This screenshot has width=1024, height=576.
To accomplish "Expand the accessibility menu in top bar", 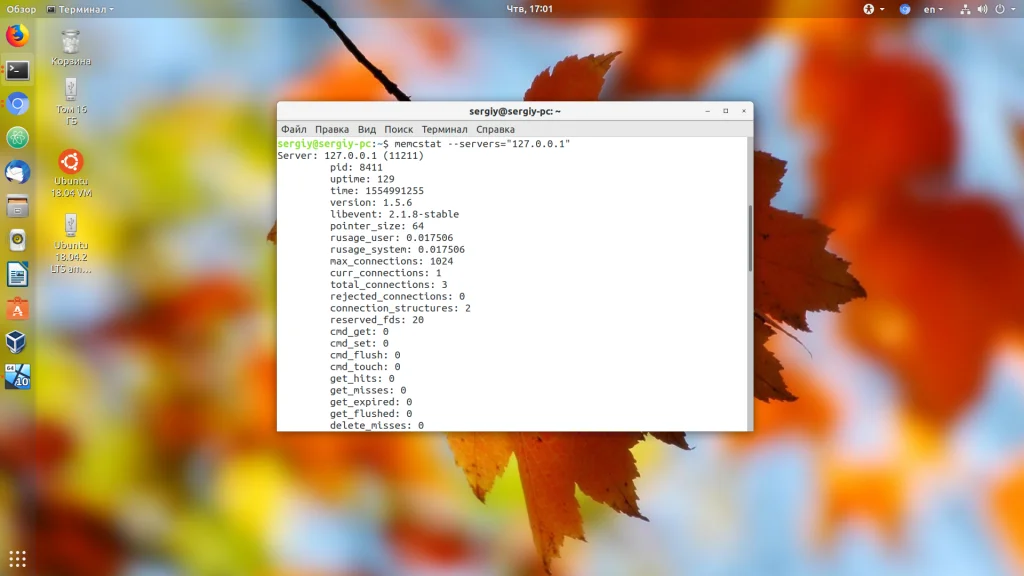I will [x=873, y=9].
